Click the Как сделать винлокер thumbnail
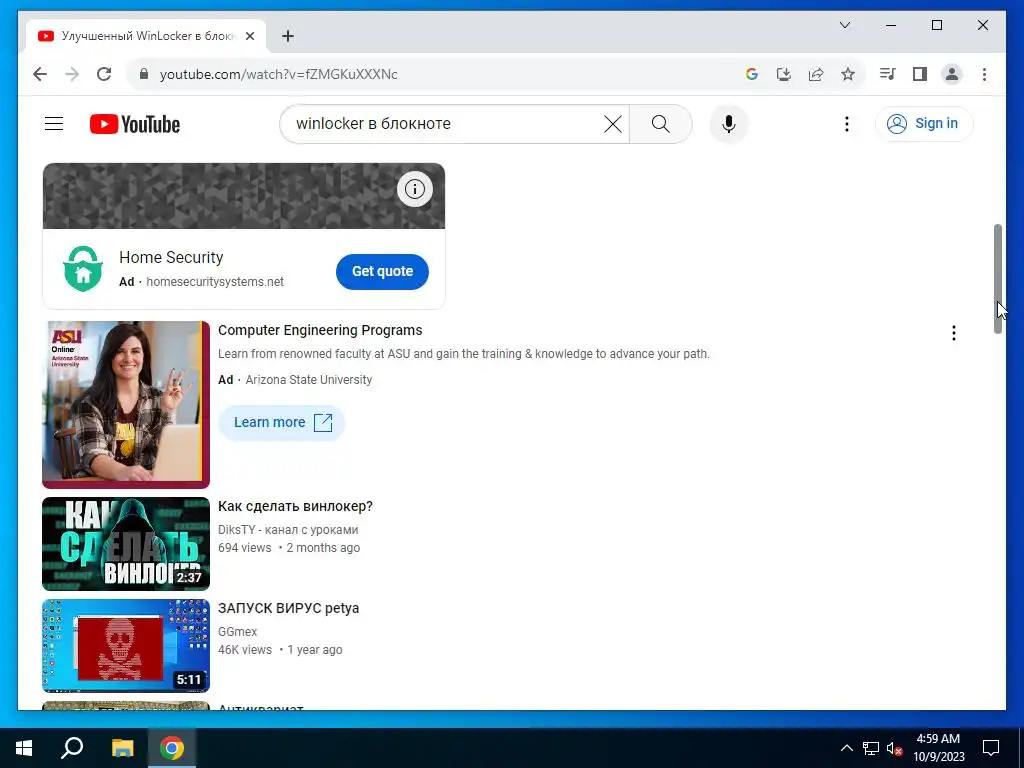 pos(126,544)
